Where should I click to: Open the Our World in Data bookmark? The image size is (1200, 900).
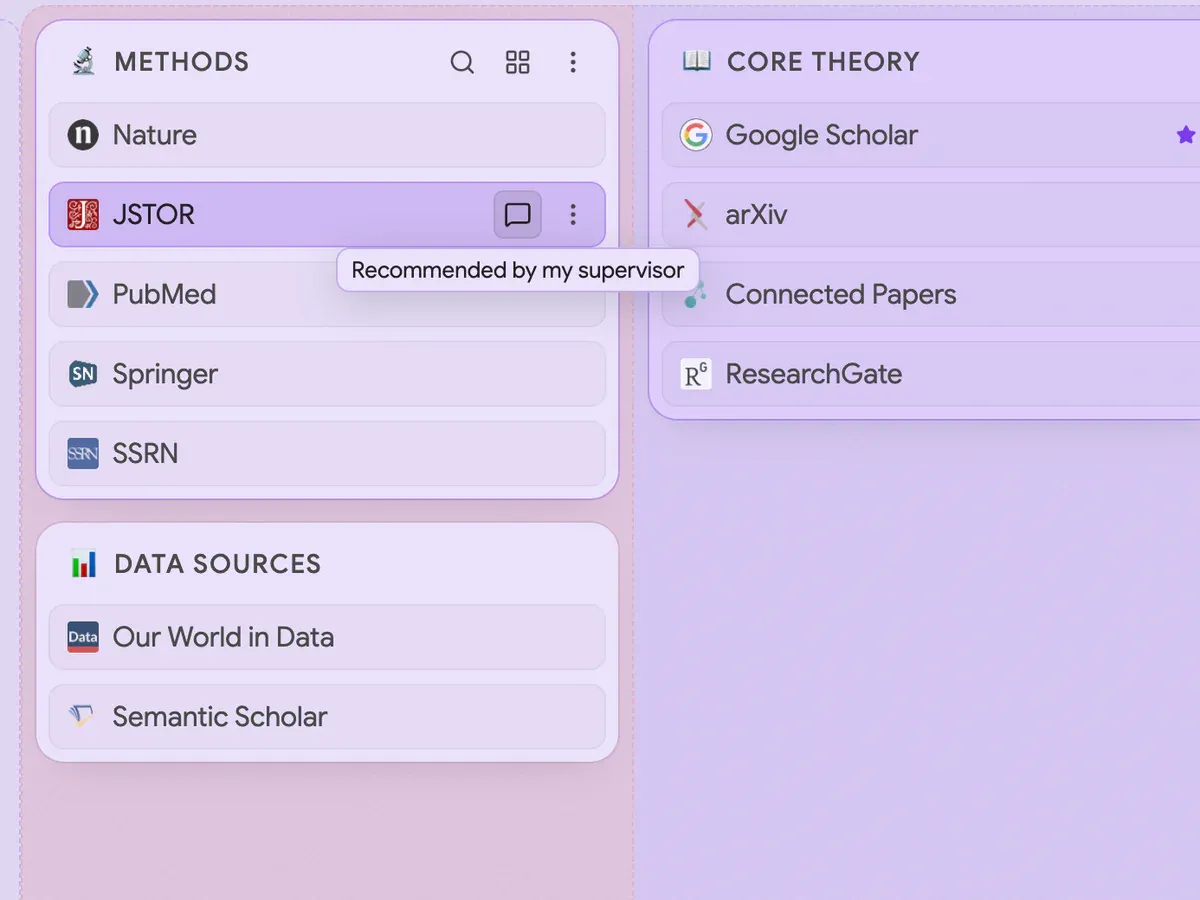pos(327,637)
